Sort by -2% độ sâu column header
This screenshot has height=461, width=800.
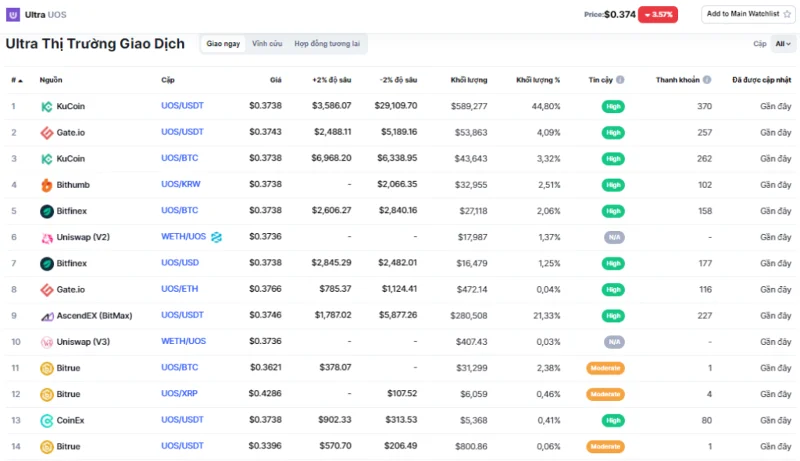coord(398,80)
